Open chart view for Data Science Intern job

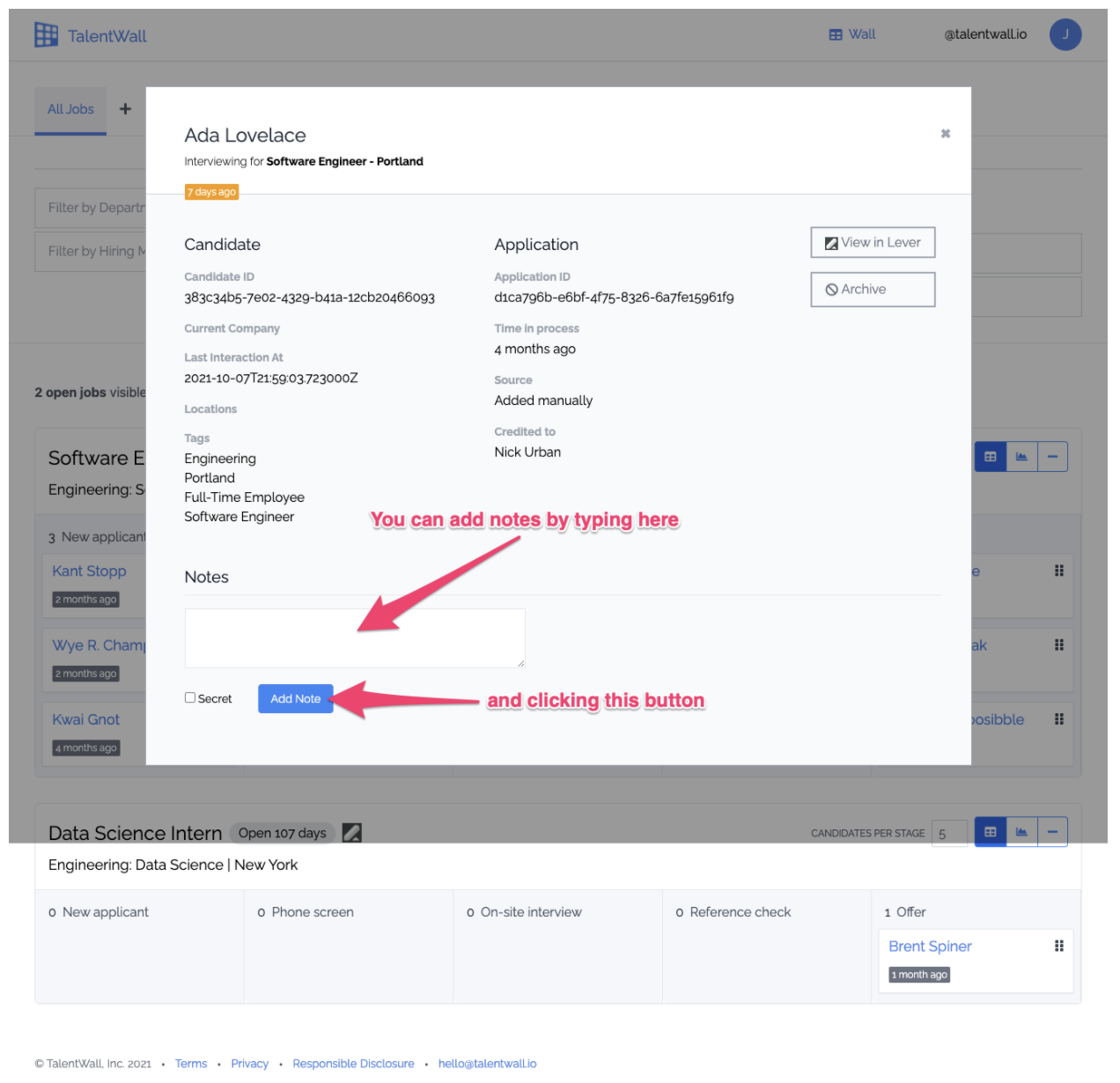[x=1021, y=831]
